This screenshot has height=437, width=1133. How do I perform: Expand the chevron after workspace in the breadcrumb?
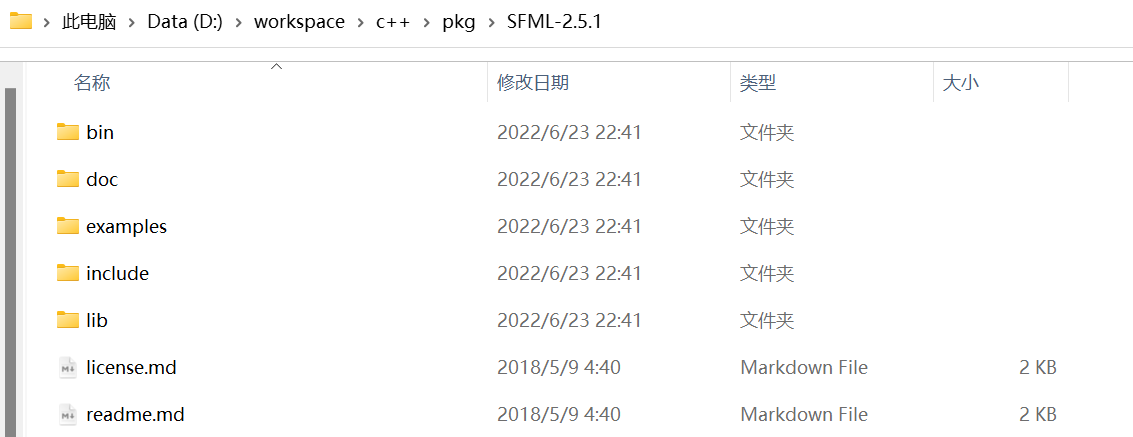(x=360, y=22)
